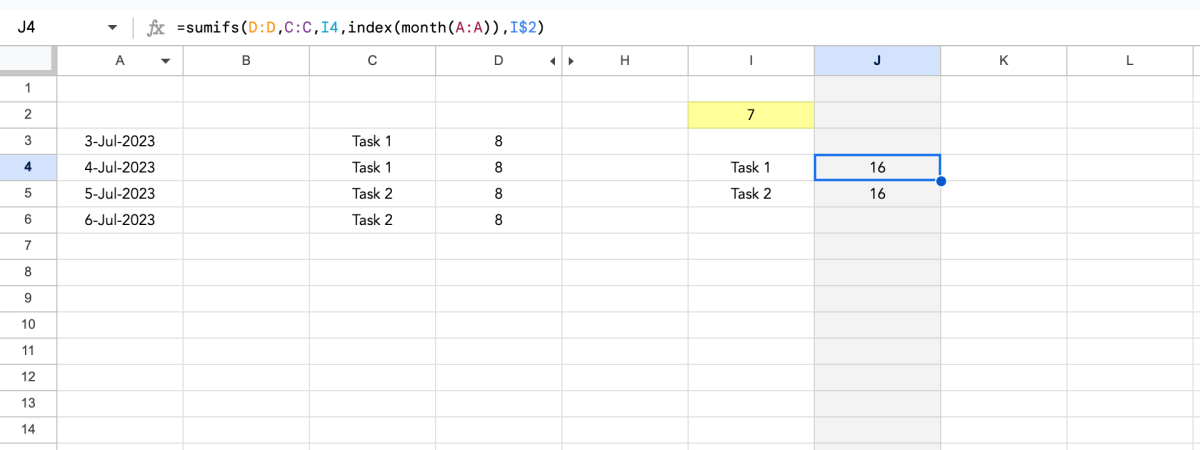Image resolution: width=1200 pixels, height=450 pixels.
Task: Click cell with 5-Jul-2023
Action: click(x=120, y=193)
